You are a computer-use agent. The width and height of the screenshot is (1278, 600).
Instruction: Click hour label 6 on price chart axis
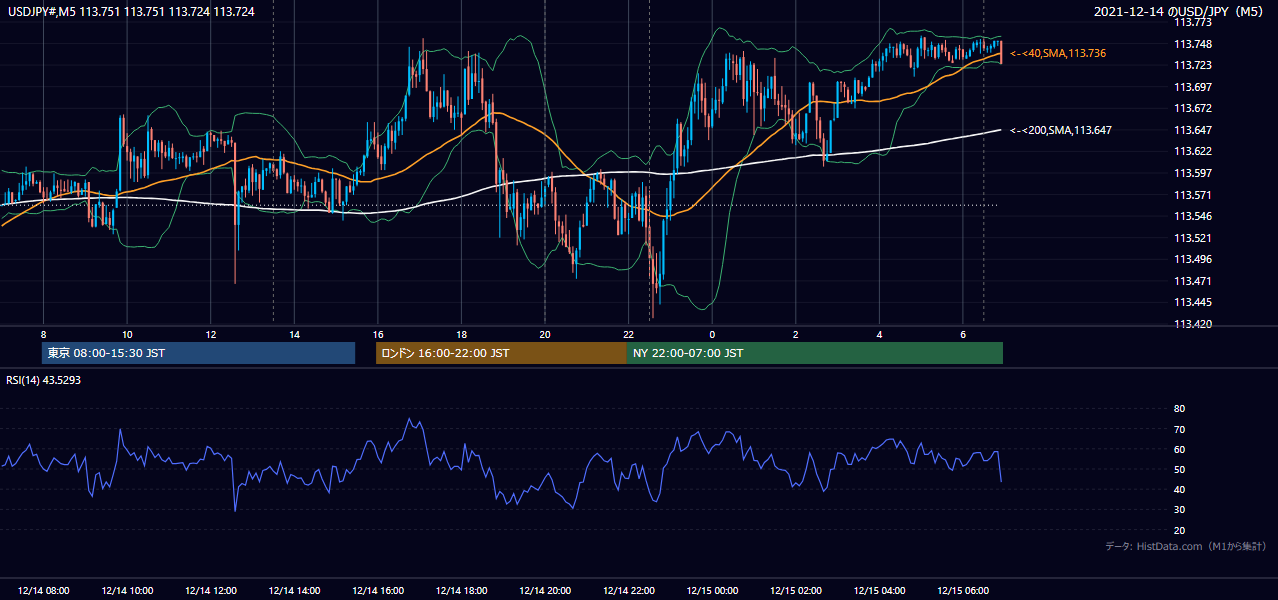click(x=963, y=334)
